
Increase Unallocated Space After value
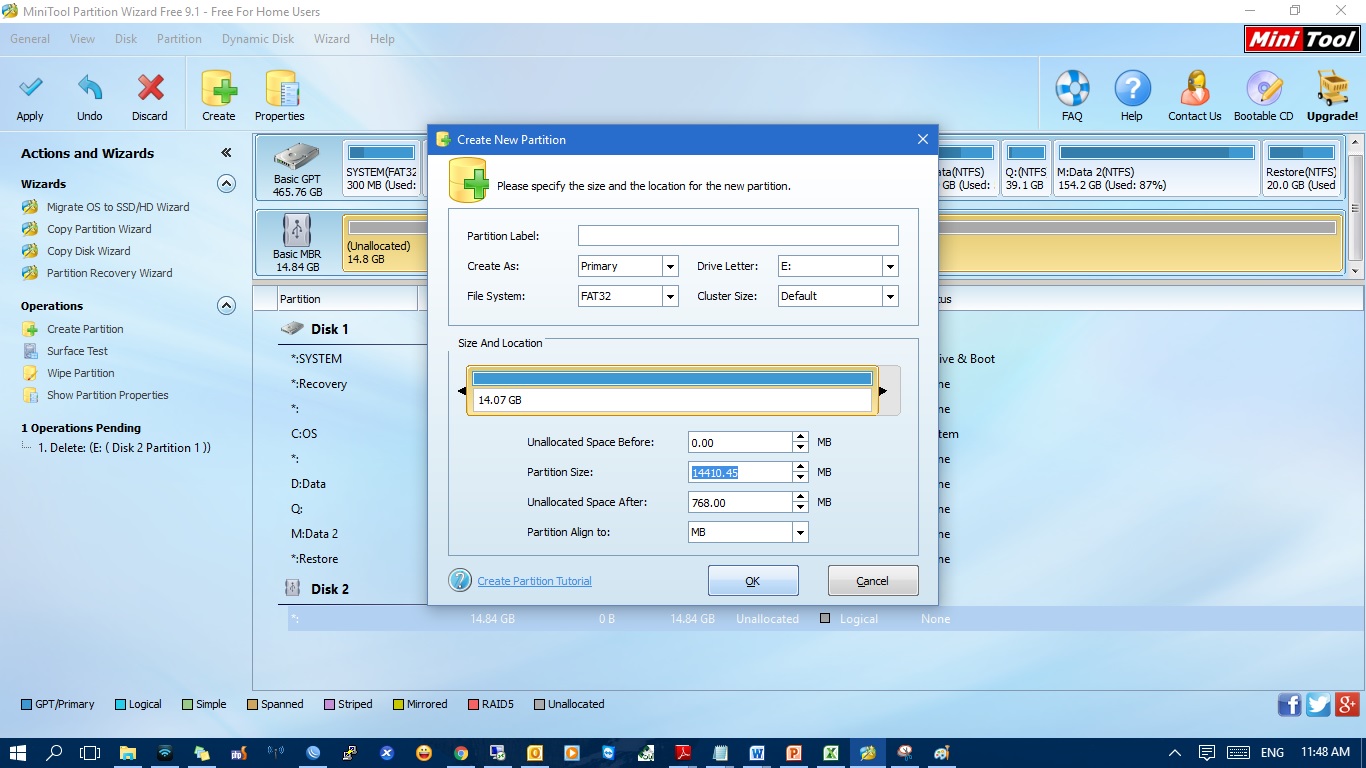[800, 497]
